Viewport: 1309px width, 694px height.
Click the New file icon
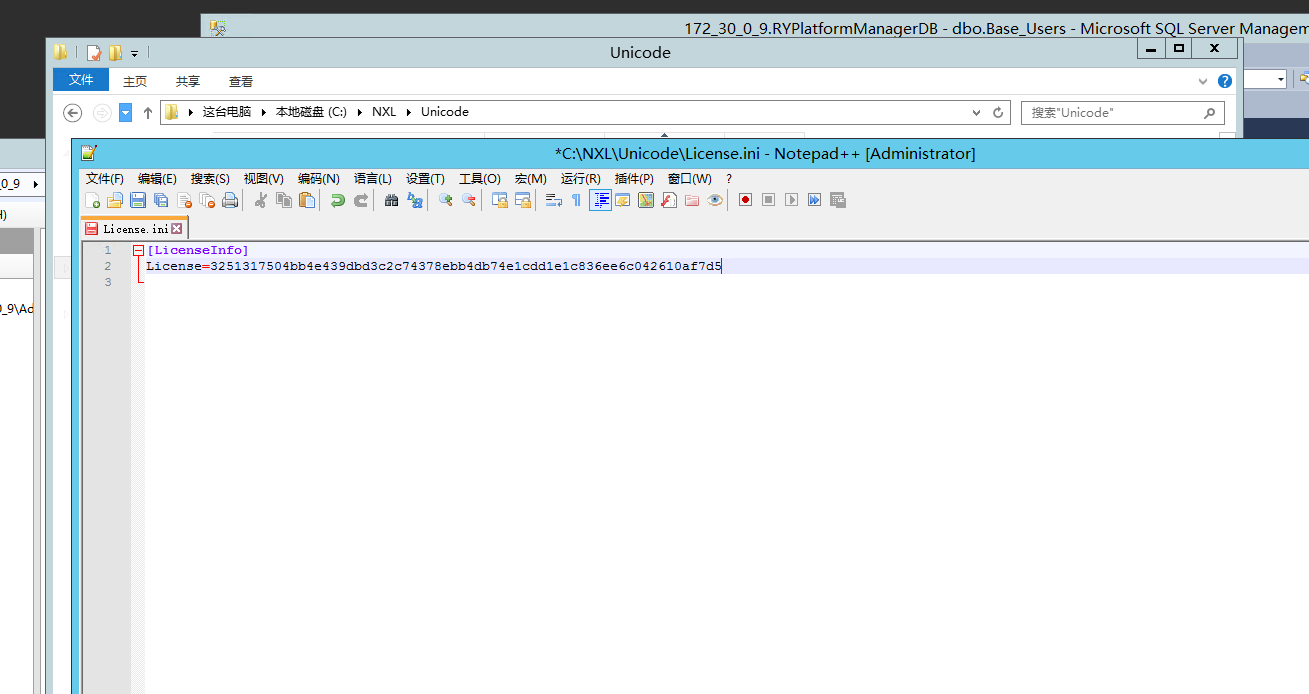92,200
